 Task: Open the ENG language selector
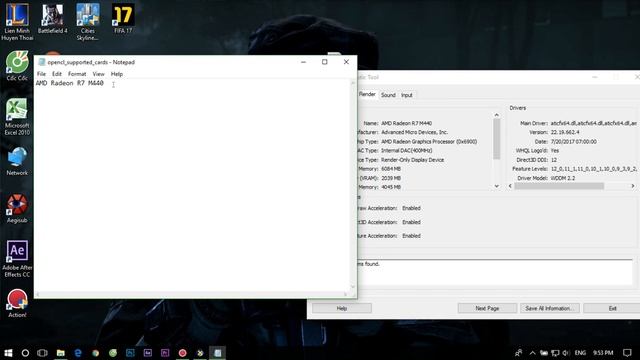[x=580, y=353]
